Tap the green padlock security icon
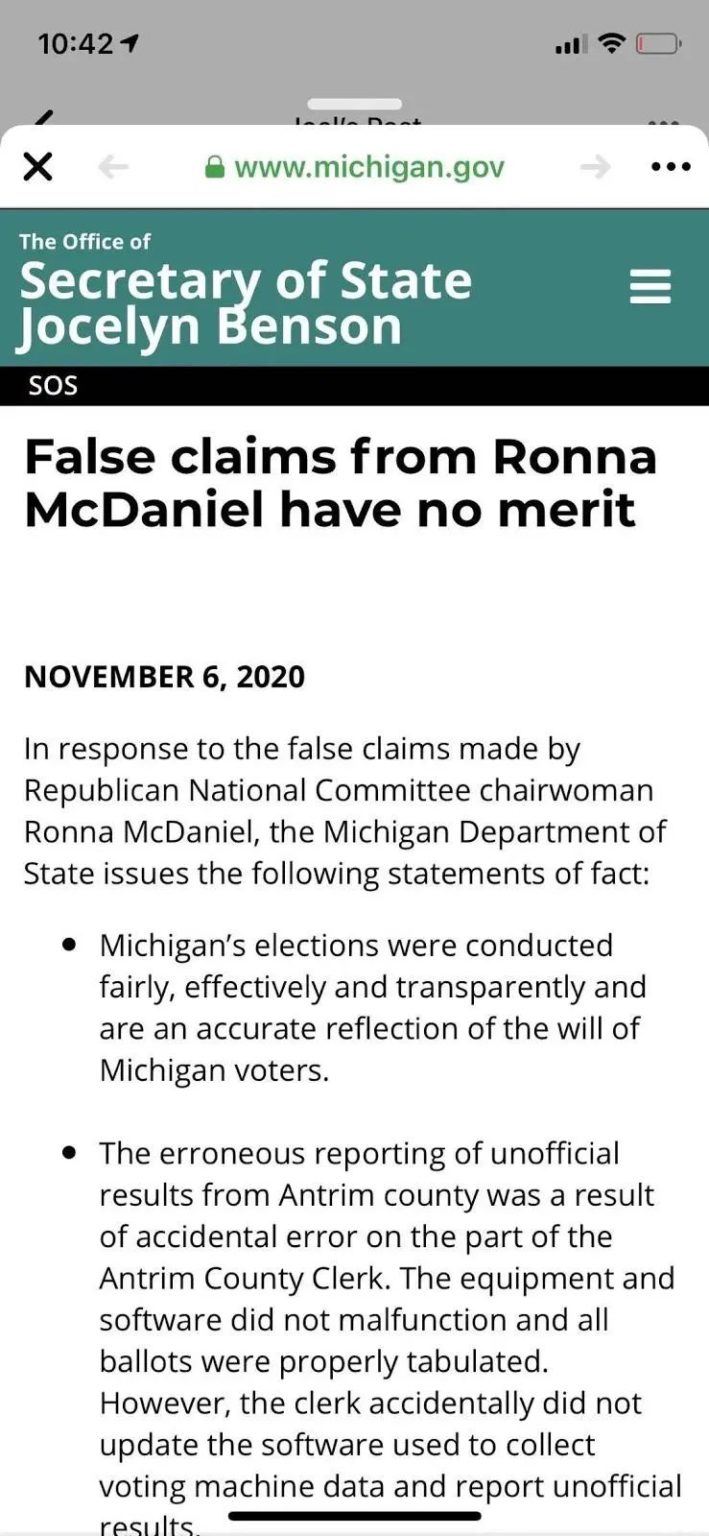 tap(214, 167)
